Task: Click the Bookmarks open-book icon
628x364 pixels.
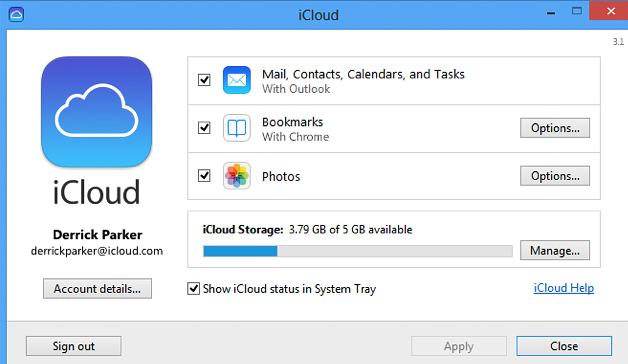Action: coord(237,128)
